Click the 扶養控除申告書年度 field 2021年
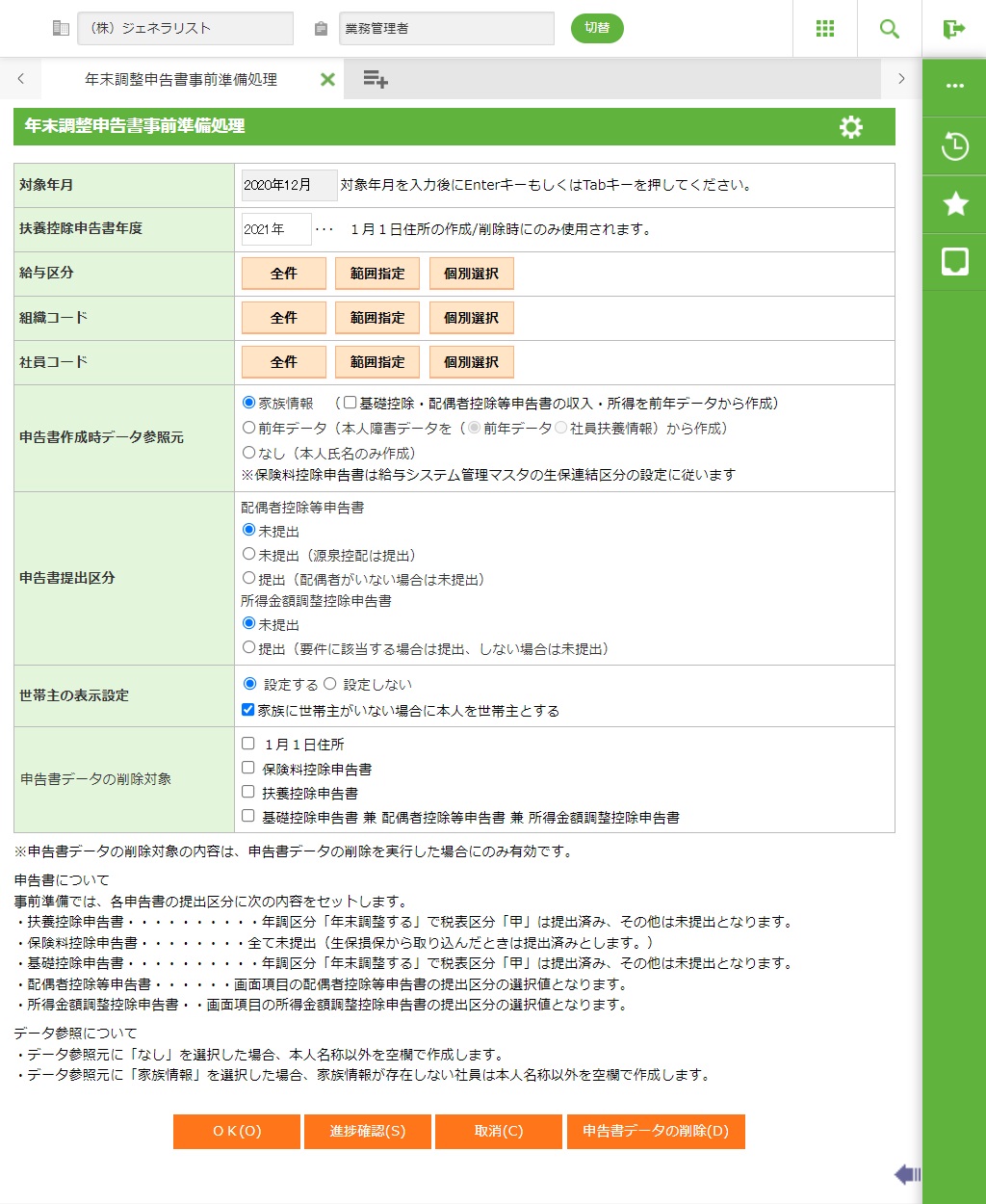This screenshot has height=1204, width=986. (276, 229)
